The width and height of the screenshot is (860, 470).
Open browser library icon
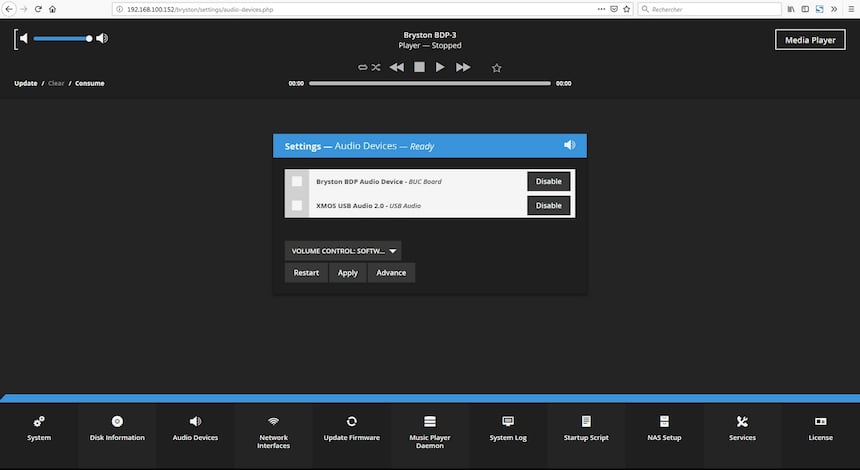[791, 9]
